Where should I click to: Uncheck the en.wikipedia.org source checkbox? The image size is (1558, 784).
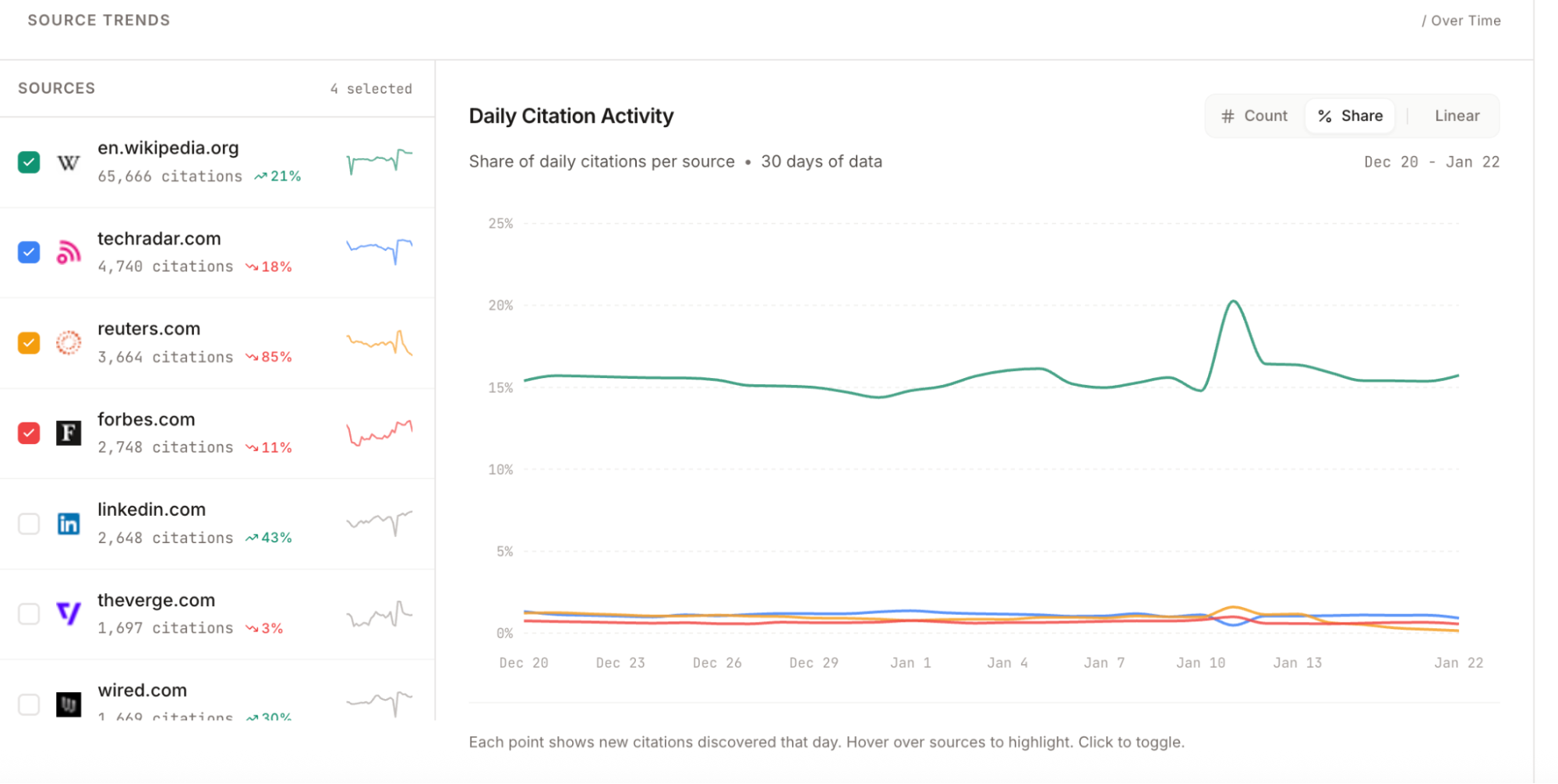[x=29, y=162]
